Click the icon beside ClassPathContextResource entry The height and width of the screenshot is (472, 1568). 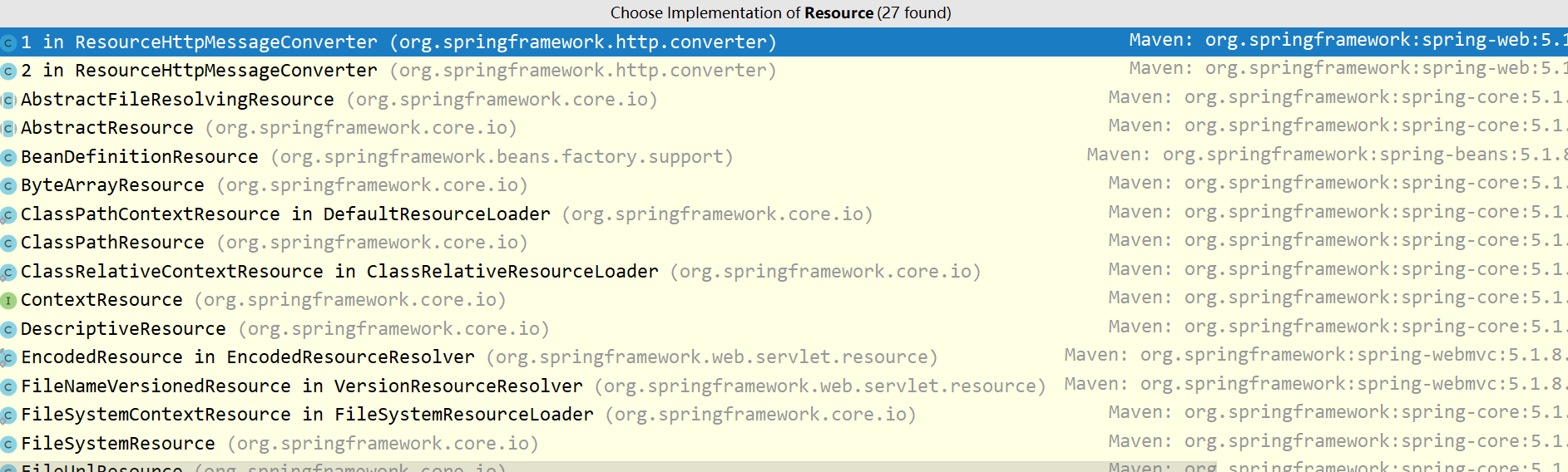[x=8, y=215]
